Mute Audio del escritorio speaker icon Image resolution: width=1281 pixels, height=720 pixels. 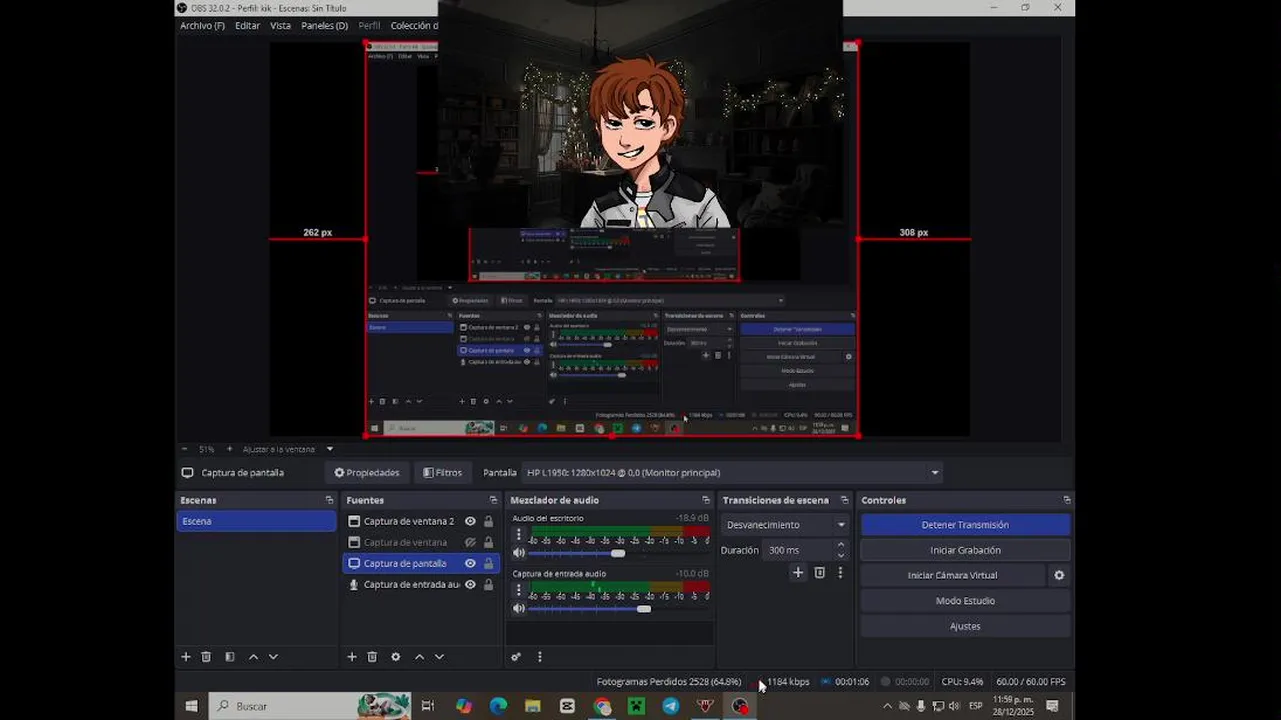coord(518,553)
